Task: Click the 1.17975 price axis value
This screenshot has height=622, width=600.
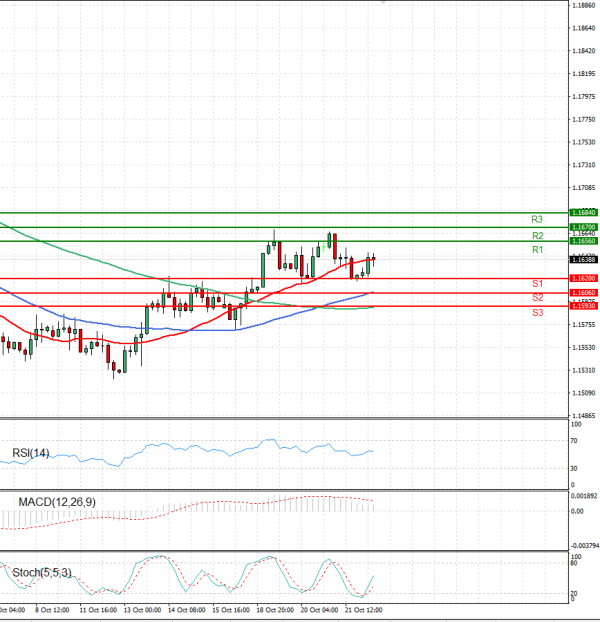Action: point(584,96)
